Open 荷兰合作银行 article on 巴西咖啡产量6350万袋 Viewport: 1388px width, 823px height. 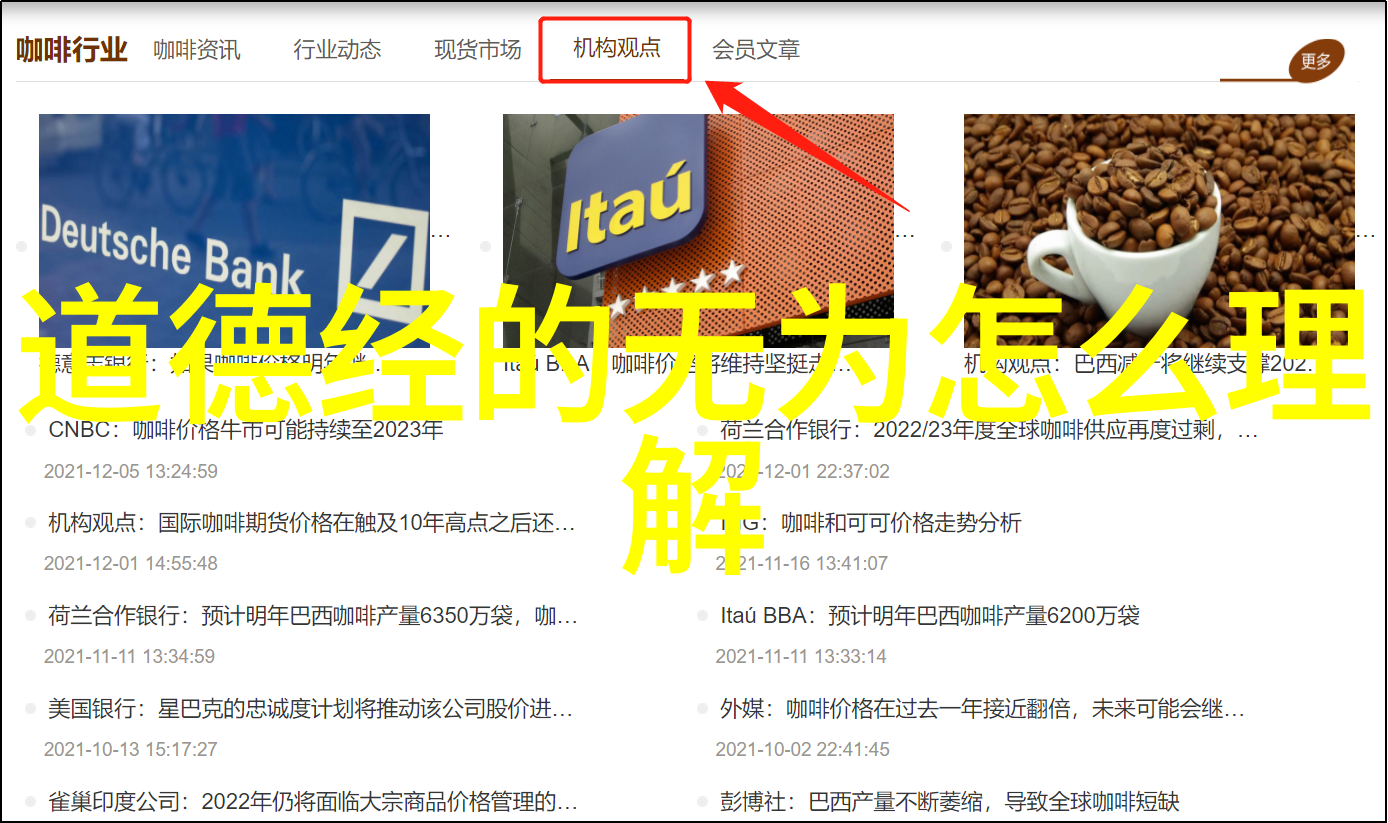click(312, 616)
